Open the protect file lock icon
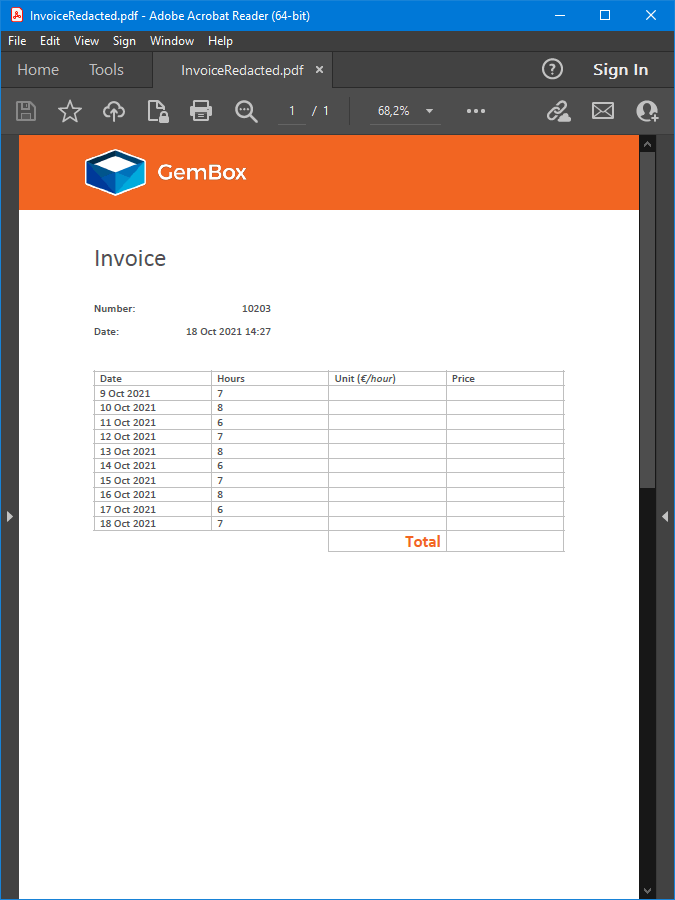Viewport: 675px width, 900px height. 157,111
